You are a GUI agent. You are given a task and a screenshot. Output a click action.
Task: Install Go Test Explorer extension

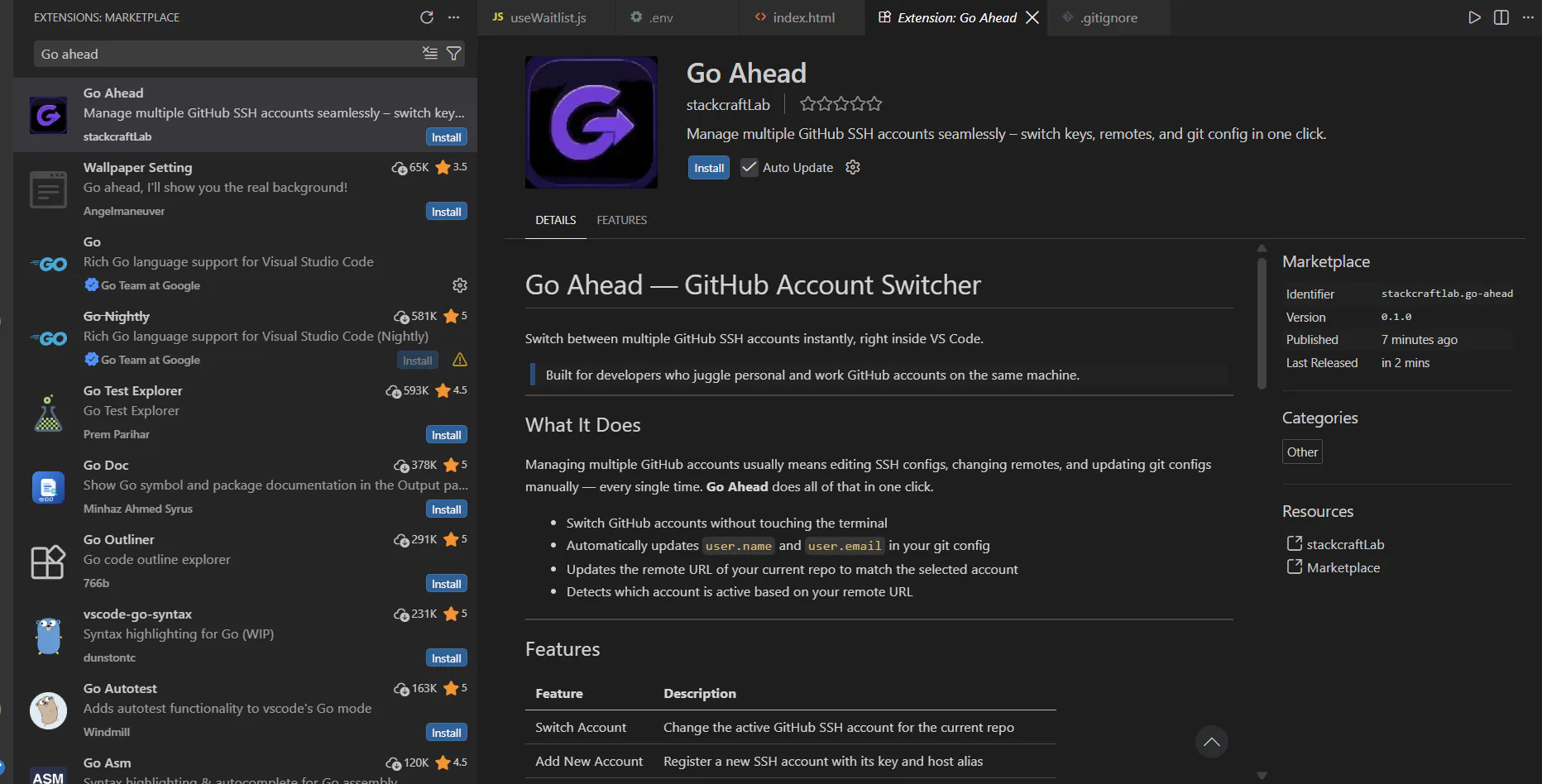click(x=447, y=435)
